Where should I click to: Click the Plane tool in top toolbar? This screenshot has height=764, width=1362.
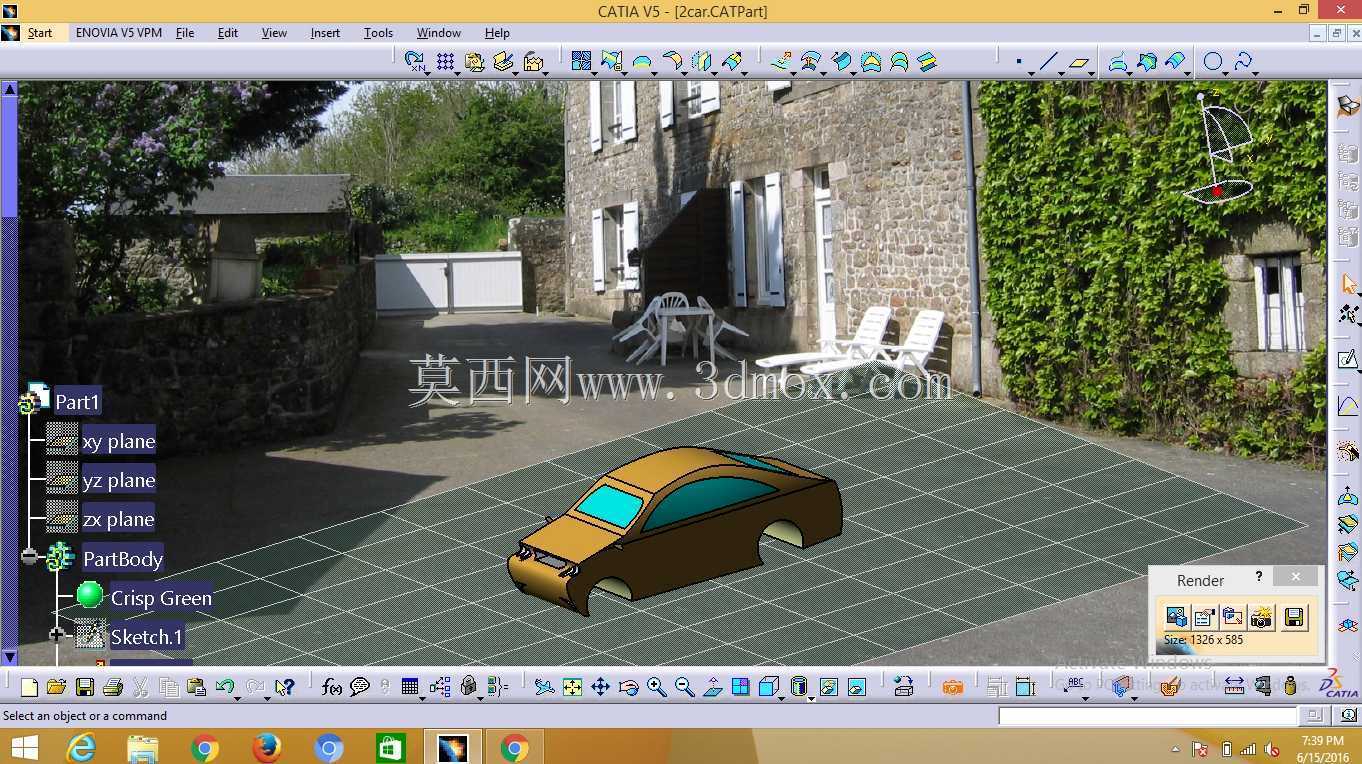(1078, 62)
